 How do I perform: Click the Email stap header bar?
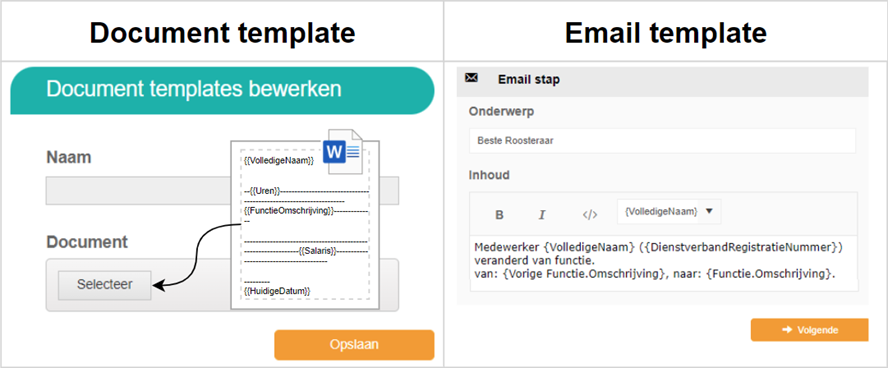(x=662, y=79)
